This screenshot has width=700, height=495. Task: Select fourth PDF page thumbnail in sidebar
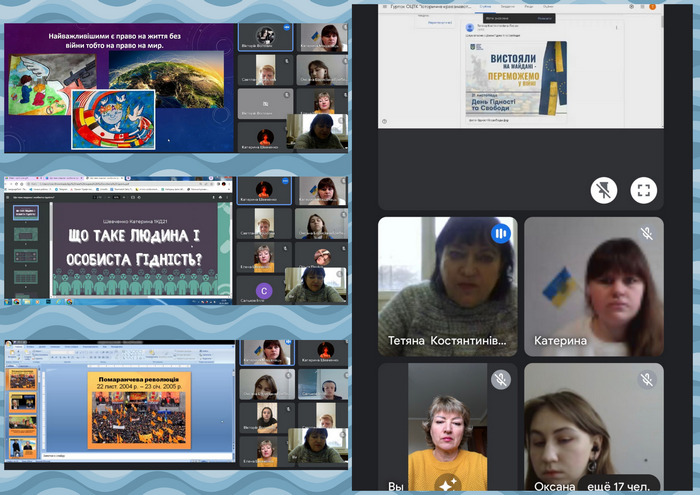(x=25, y=278)
